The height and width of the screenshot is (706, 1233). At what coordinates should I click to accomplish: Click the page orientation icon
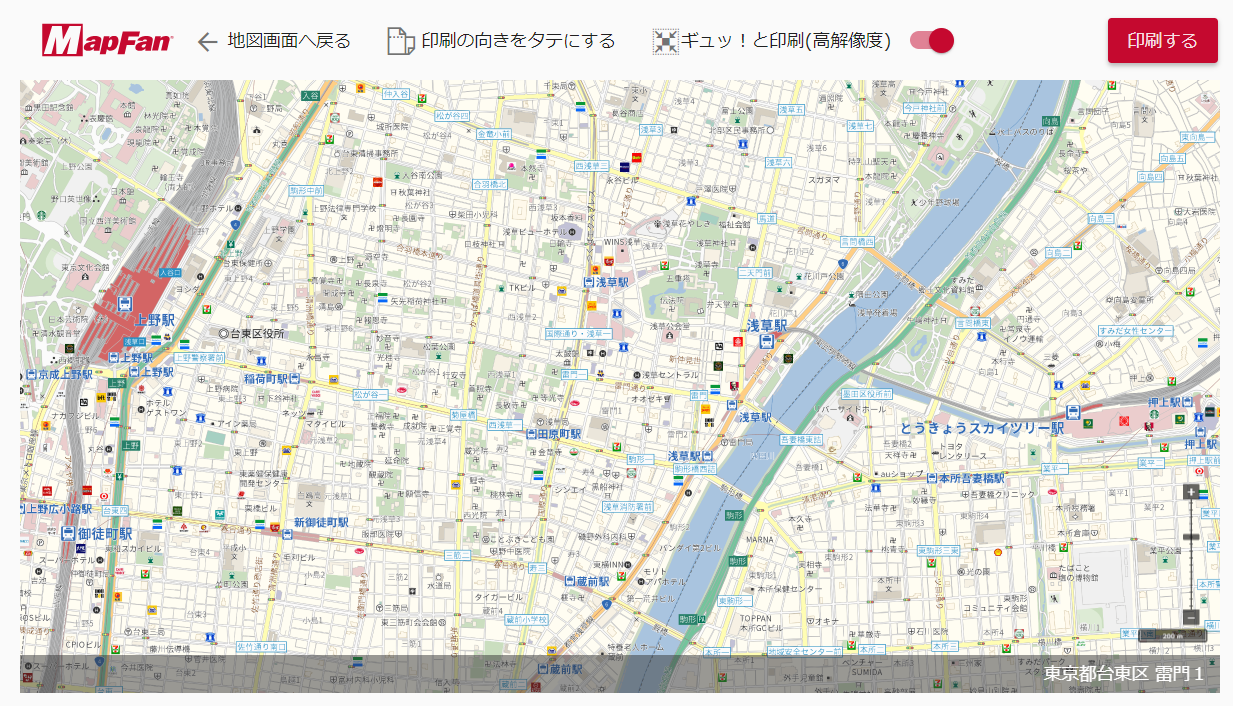400,41
